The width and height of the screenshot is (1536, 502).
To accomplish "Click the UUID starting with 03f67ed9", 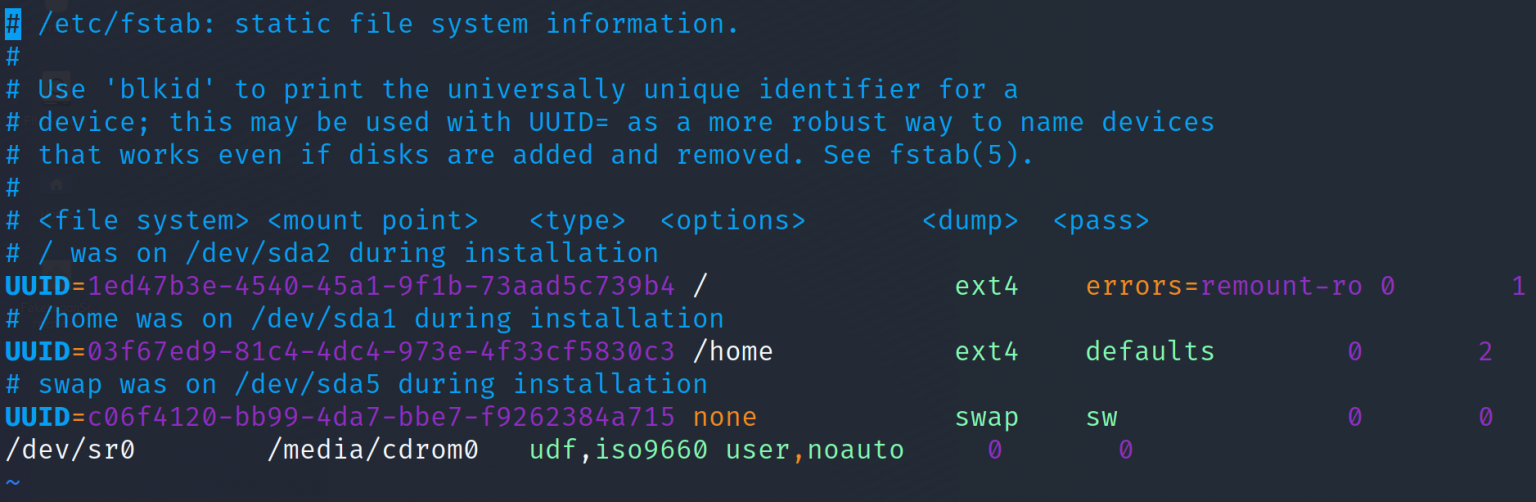I will point(381,351).
